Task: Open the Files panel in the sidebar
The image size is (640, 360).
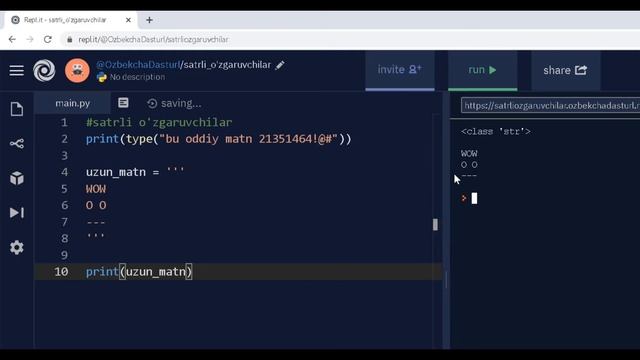Action: coord(17,109)
